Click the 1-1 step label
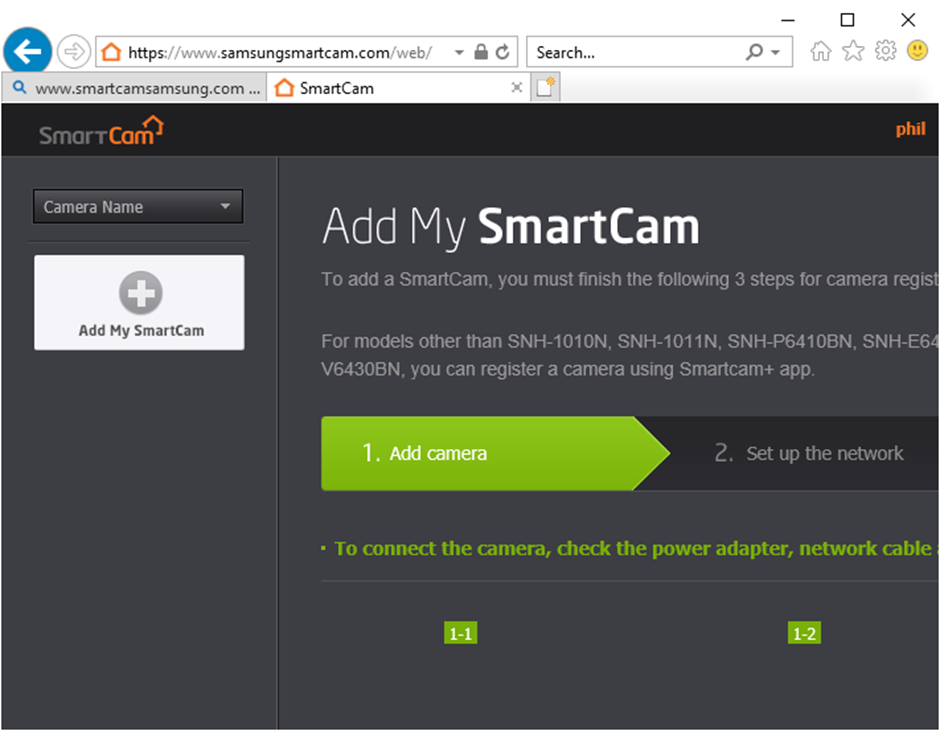The width and height of the screenshot is (940, 731). (x=460, y=633)
